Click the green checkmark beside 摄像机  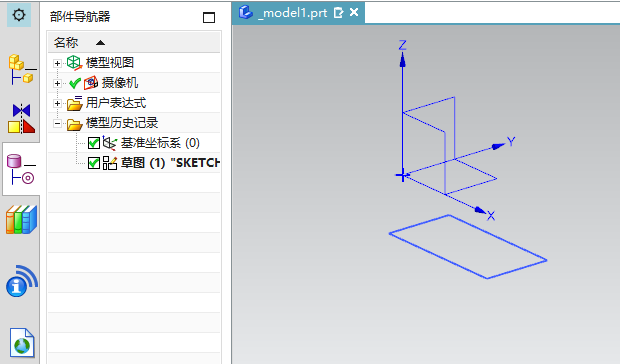[75, 83]
